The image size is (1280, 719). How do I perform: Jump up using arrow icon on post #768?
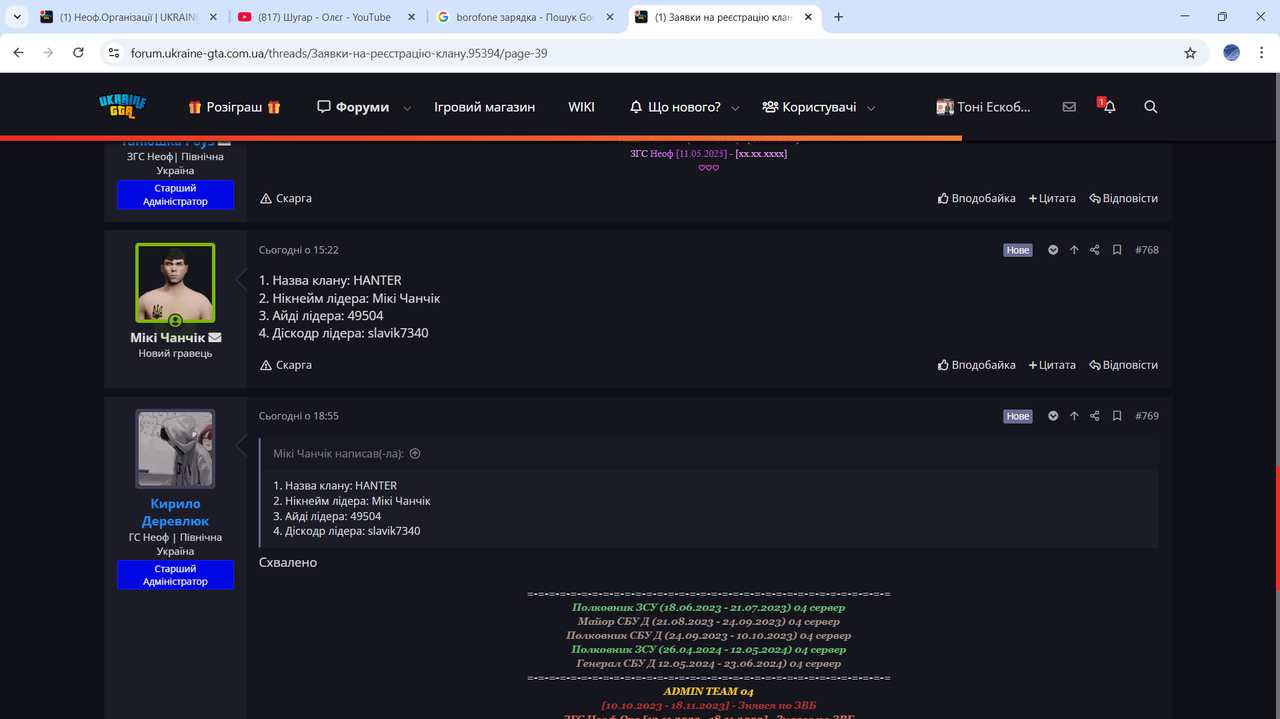coord(1074,250)
